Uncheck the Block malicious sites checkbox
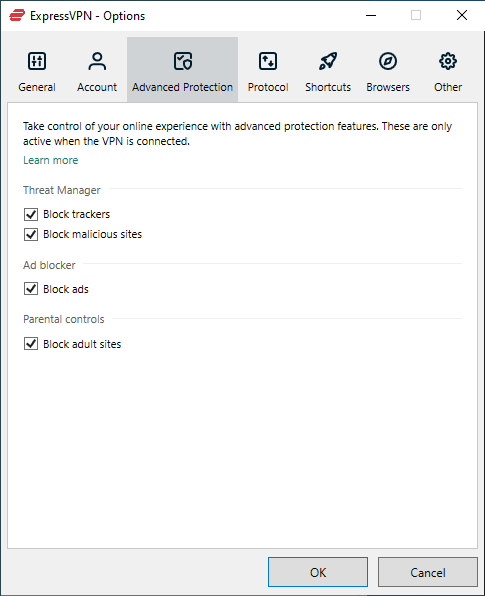This screenshot has width=485, height=596. click(x=31, y=235)
